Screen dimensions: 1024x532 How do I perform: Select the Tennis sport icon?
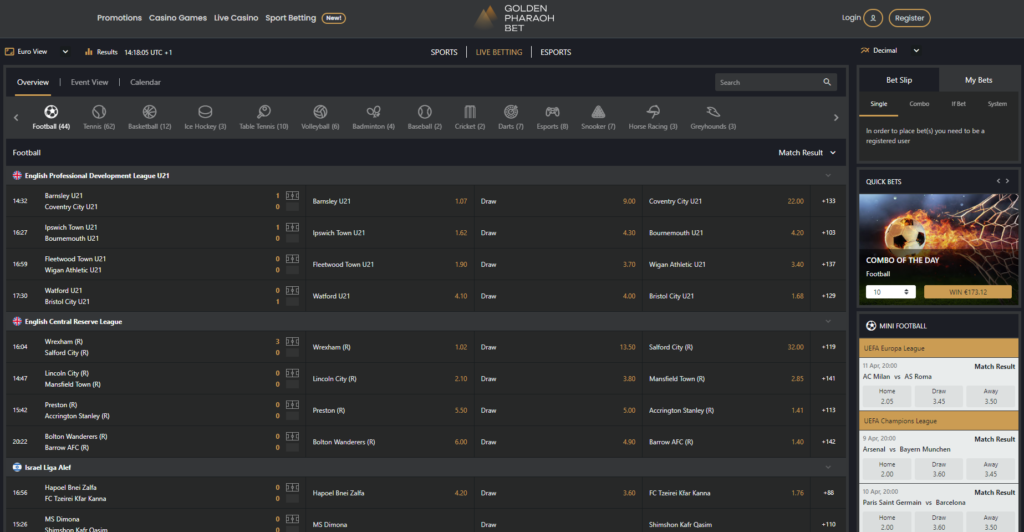99,112
